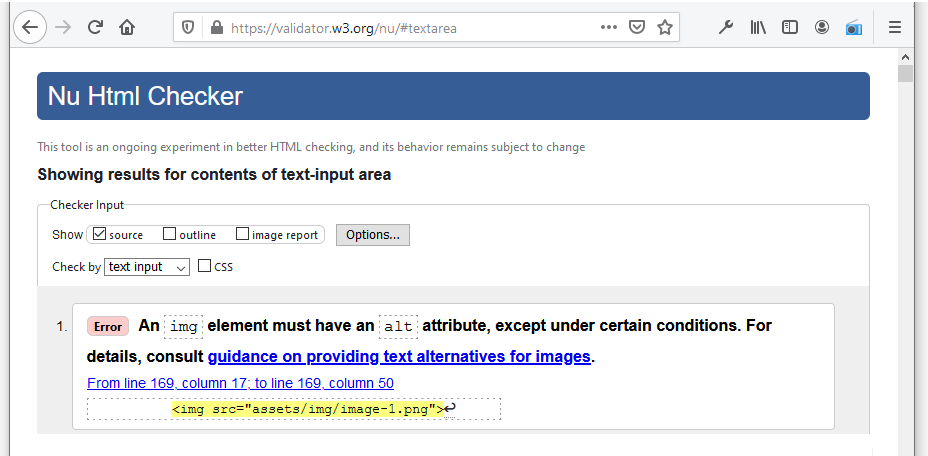
Task: Enable the image report checkbox
Action: pos(242,235)
